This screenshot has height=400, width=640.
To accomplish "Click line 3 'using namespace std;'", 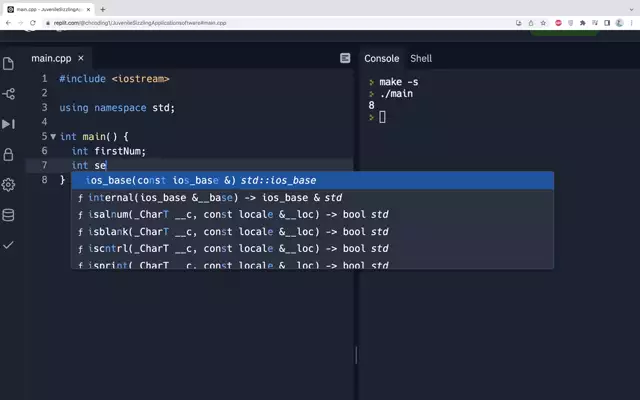I will [x=117, y=108].
